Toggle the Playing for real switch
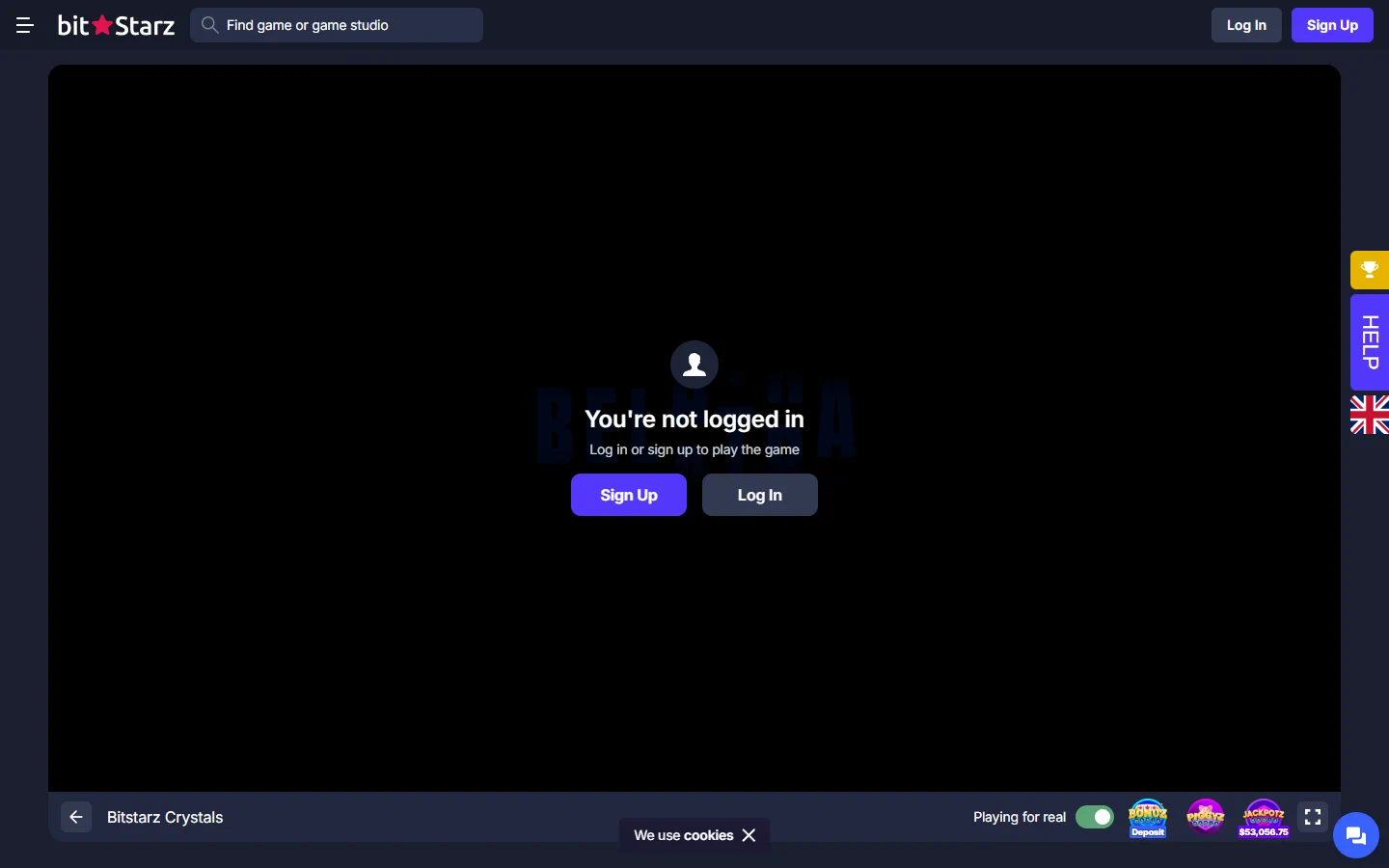This screenshot has width=1389, height=868. coord(1095,817)
